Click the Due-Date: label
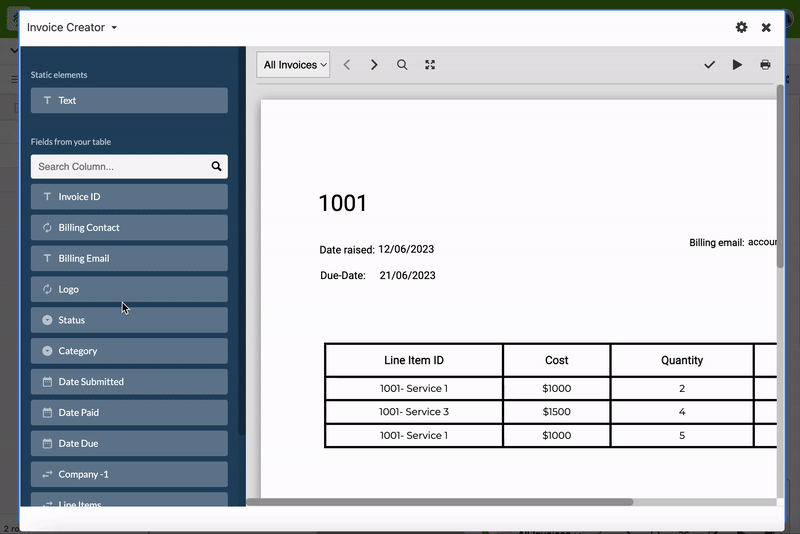The width and height of the screenshot is (800, 534). pos(343,275)
